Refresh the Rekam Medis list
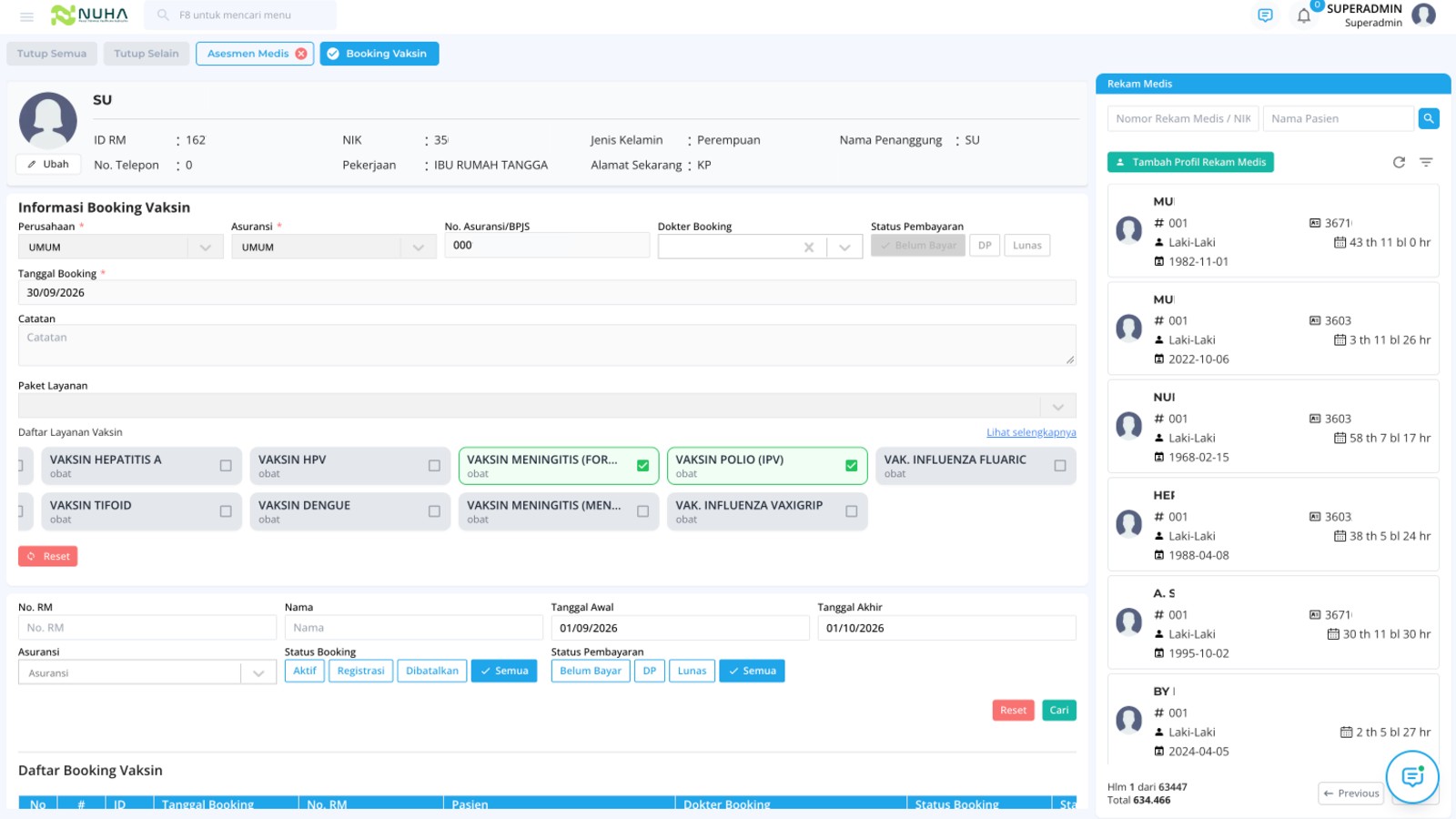1456x819 pixels. pos(1399,162)
